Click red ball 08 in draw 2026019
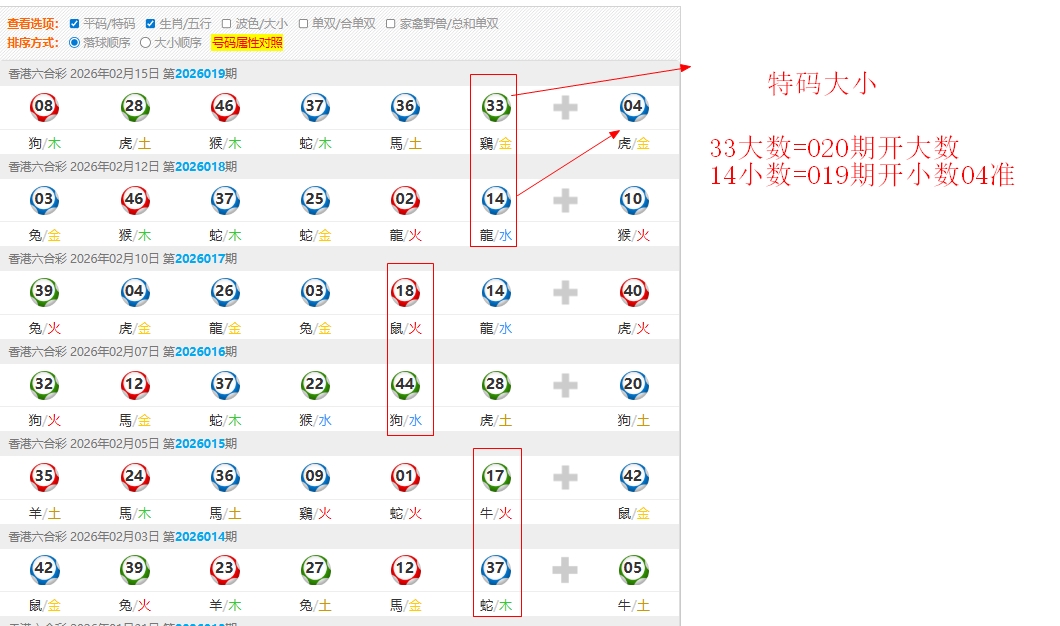Screen dimensions: 1060x626 coord(44,106)
